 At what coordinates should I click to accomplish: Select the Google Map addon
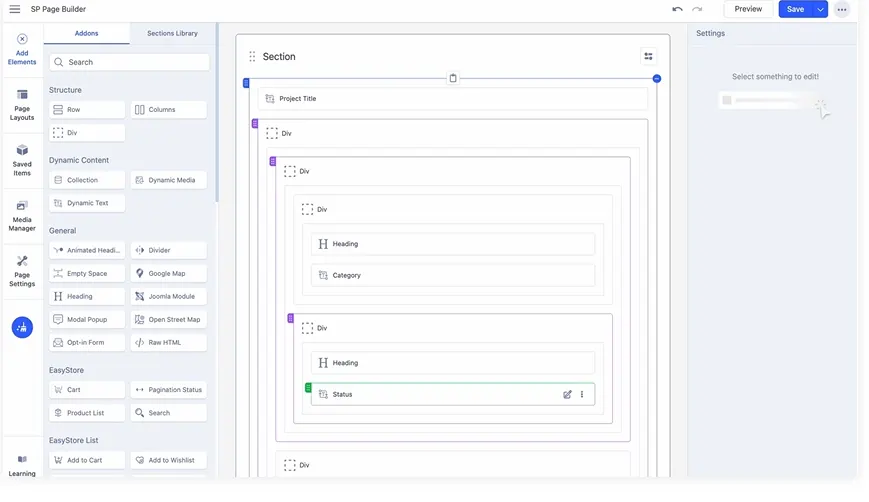point(168,273)
